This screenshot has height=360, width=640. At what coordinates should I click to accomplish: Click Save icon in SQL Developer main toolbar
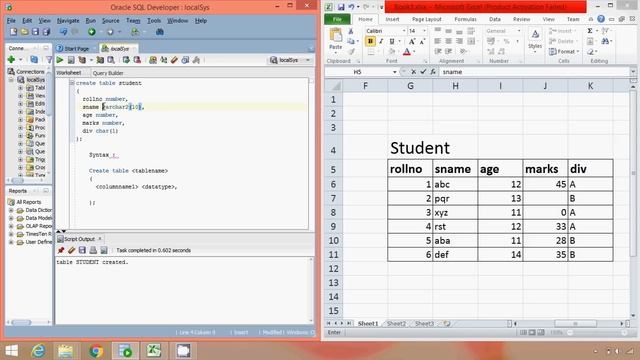coord(36,32)
